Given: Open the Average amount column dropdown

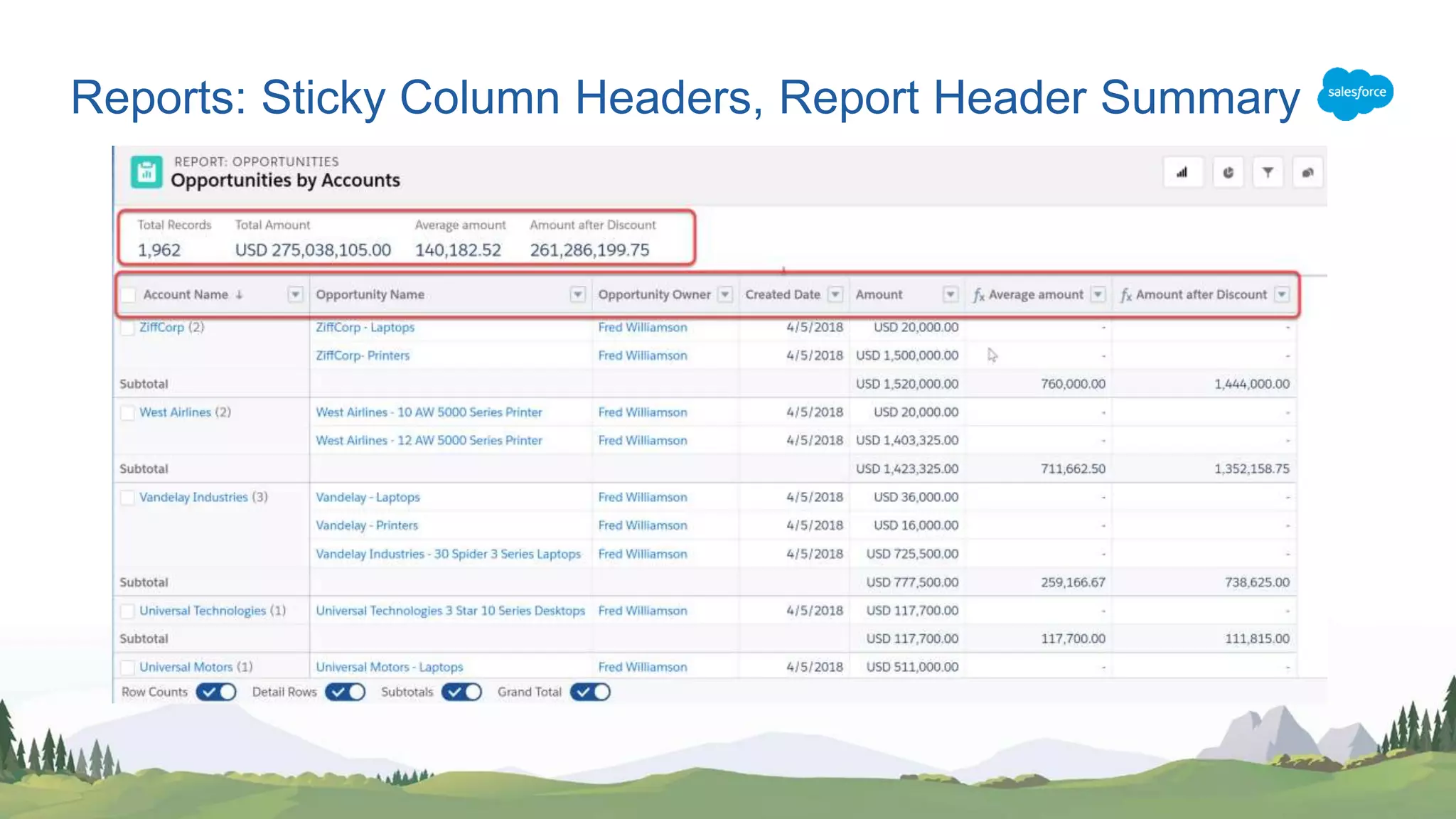Looking at the screenshot, I should [1098, 294].
